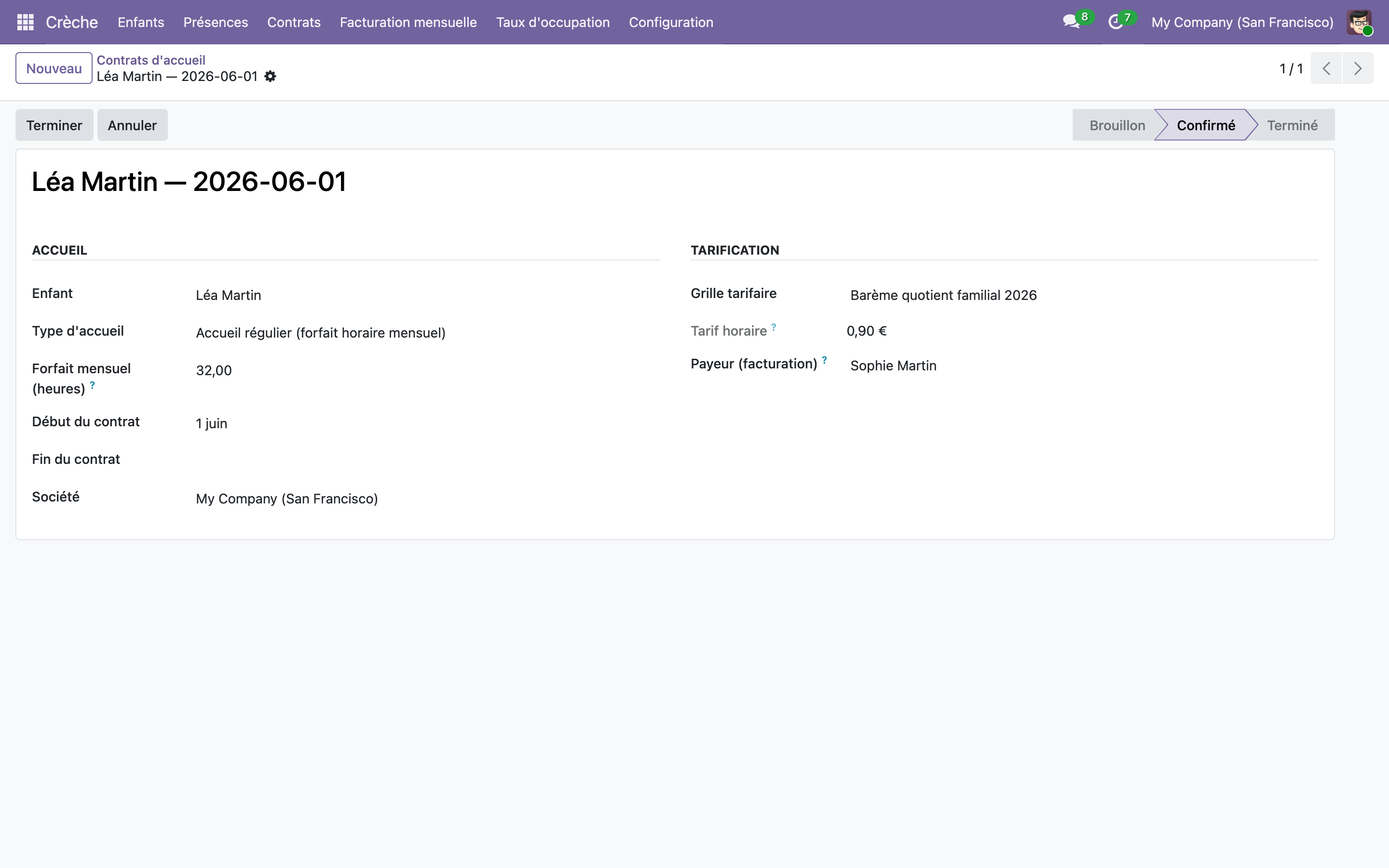Go to next record arrow
Screen dimensions: 1389x868
(1358, 68)
